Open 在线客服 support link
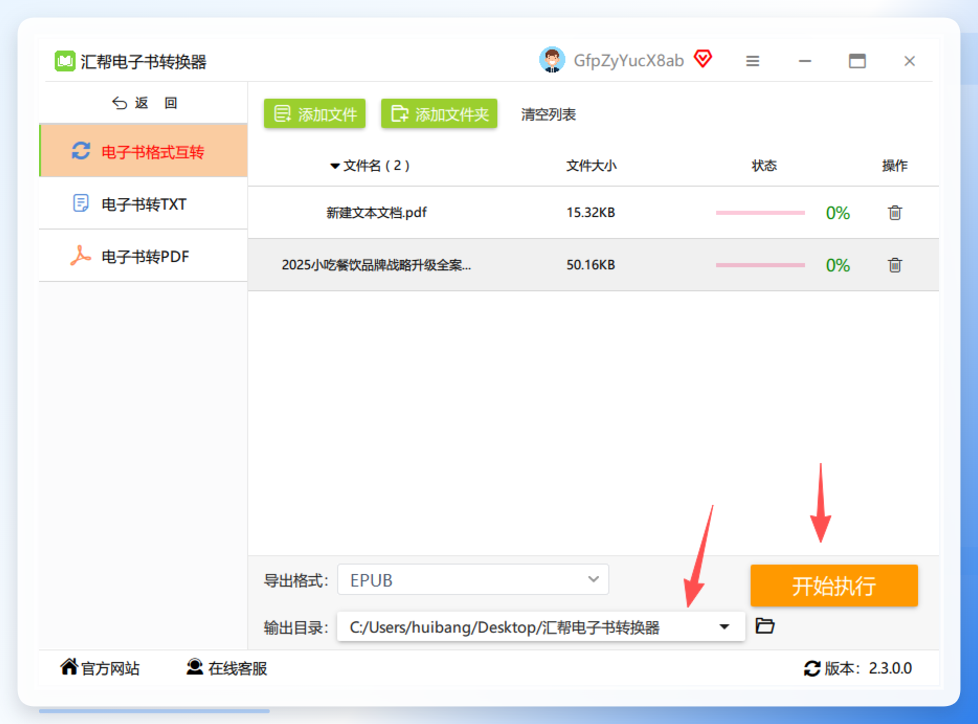 [226, 668]
